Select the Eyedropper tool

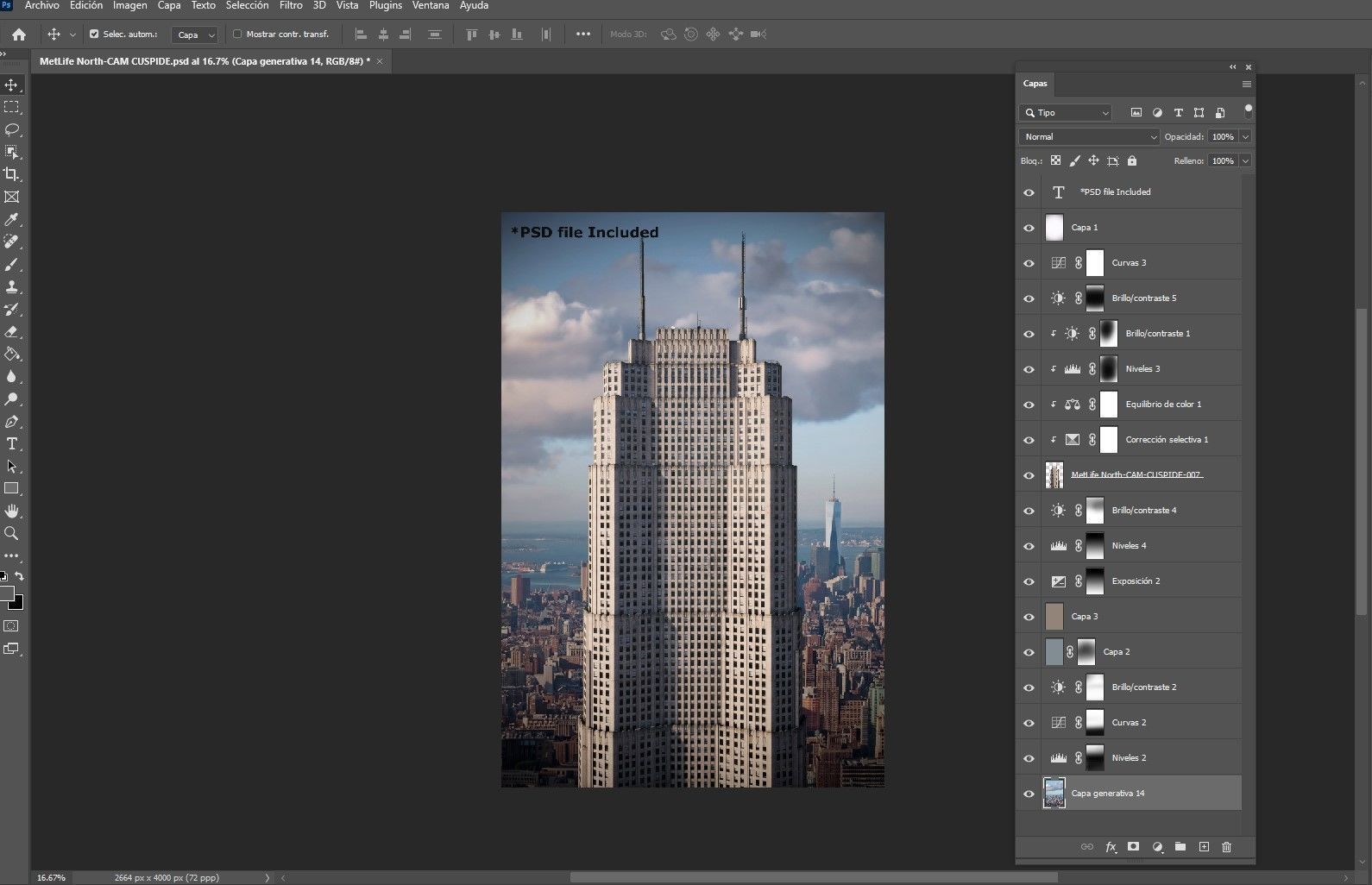tap(11, 220)
